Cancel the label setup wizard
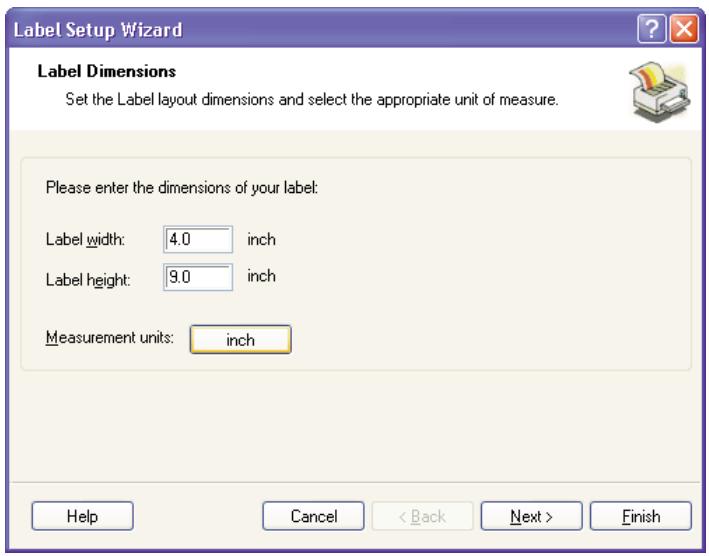The width and height of the screenshot is (709, 556). [x=313, y=516]
